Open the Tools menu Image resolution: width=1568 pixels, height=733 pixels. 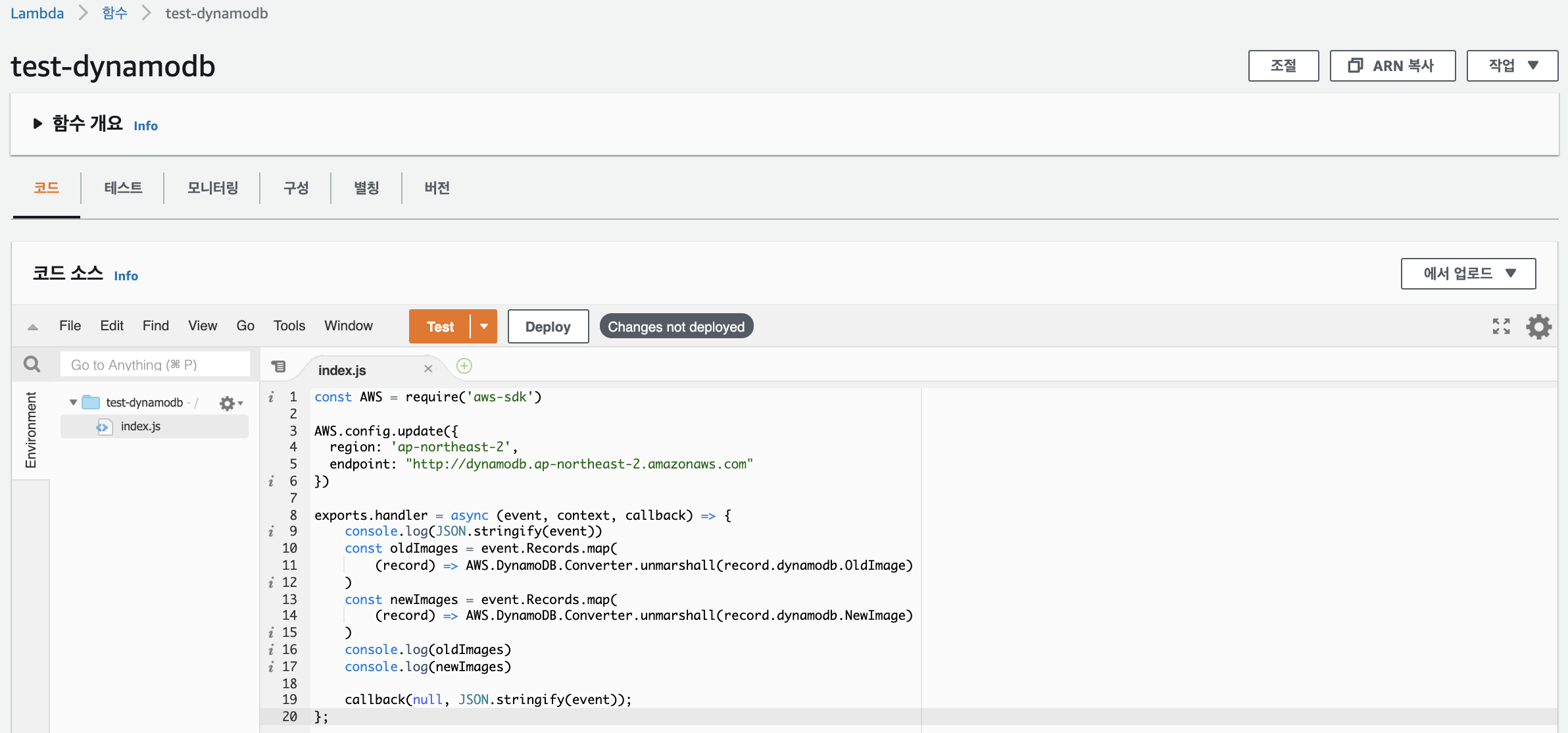coord(289,326)
